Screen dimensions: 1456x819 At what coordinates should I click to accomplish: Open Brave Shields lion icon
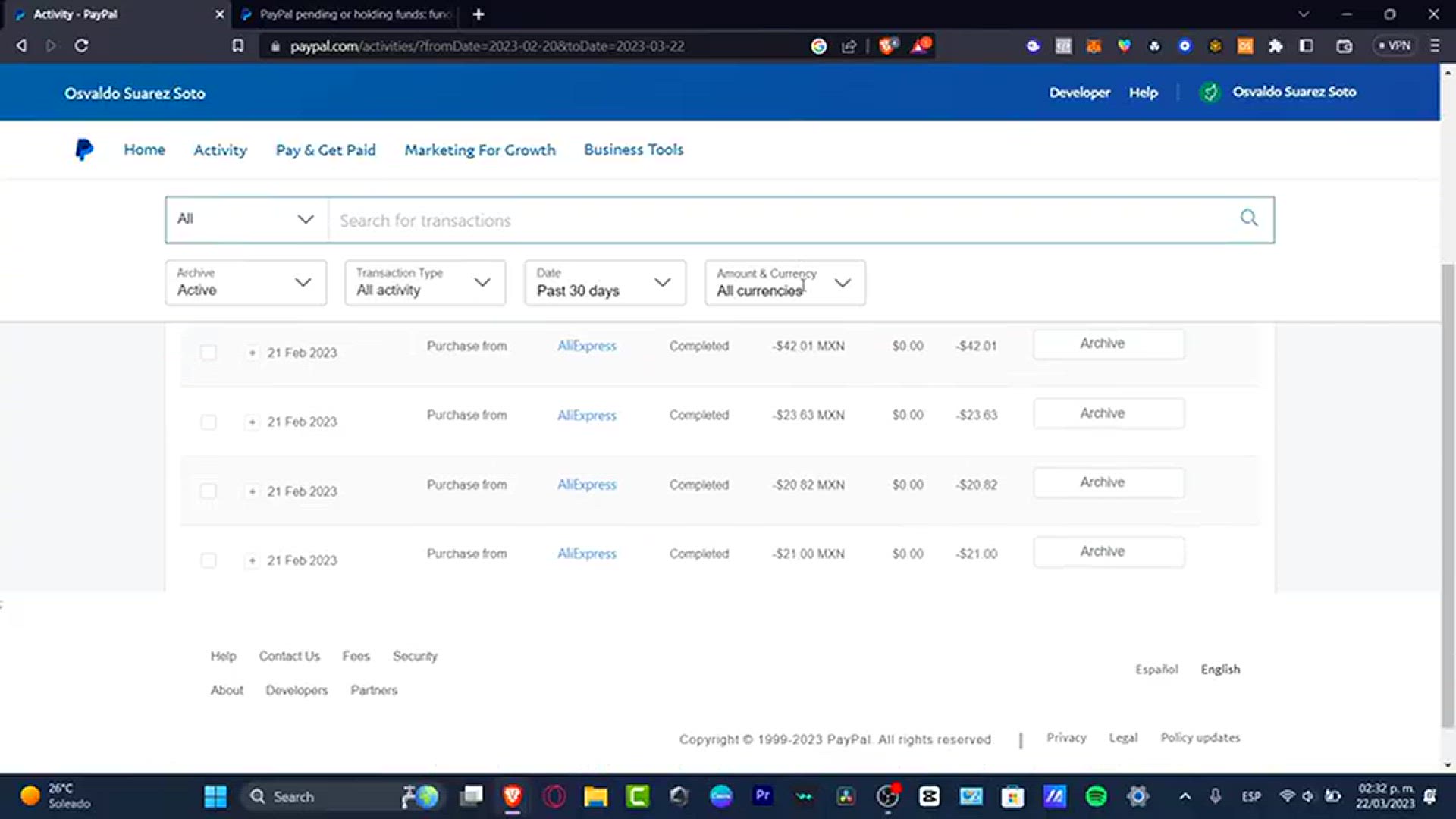(888, 45)
